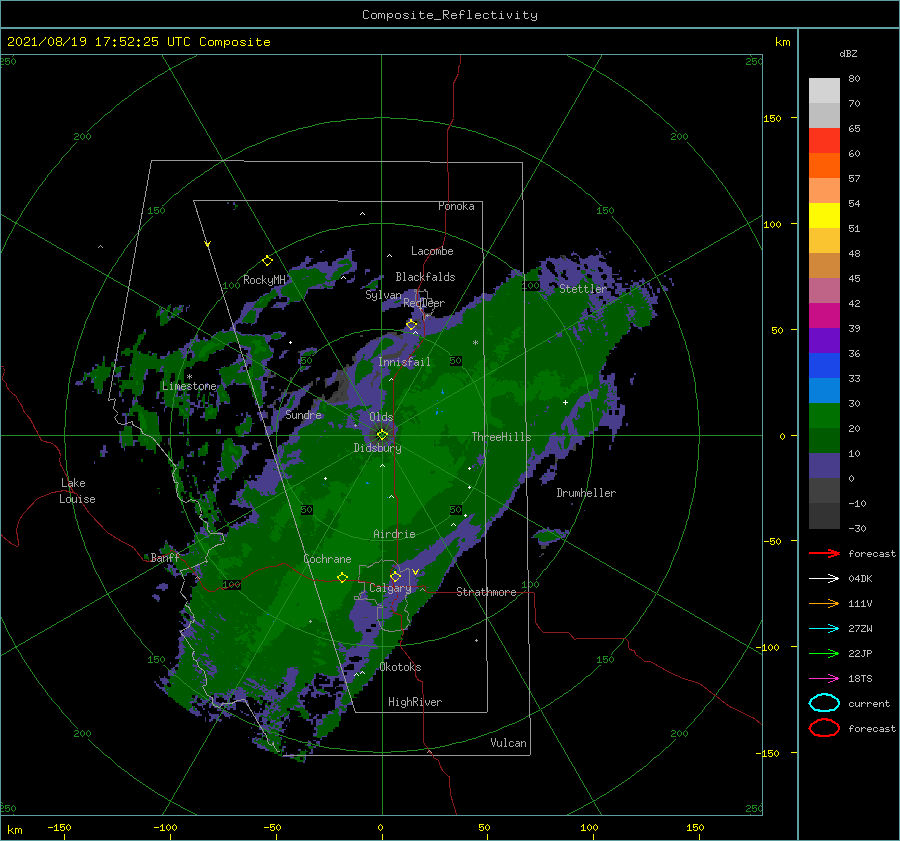Click the Vulcan label
The width and height of the screenshot is (900, 841).
pos(509,743)
